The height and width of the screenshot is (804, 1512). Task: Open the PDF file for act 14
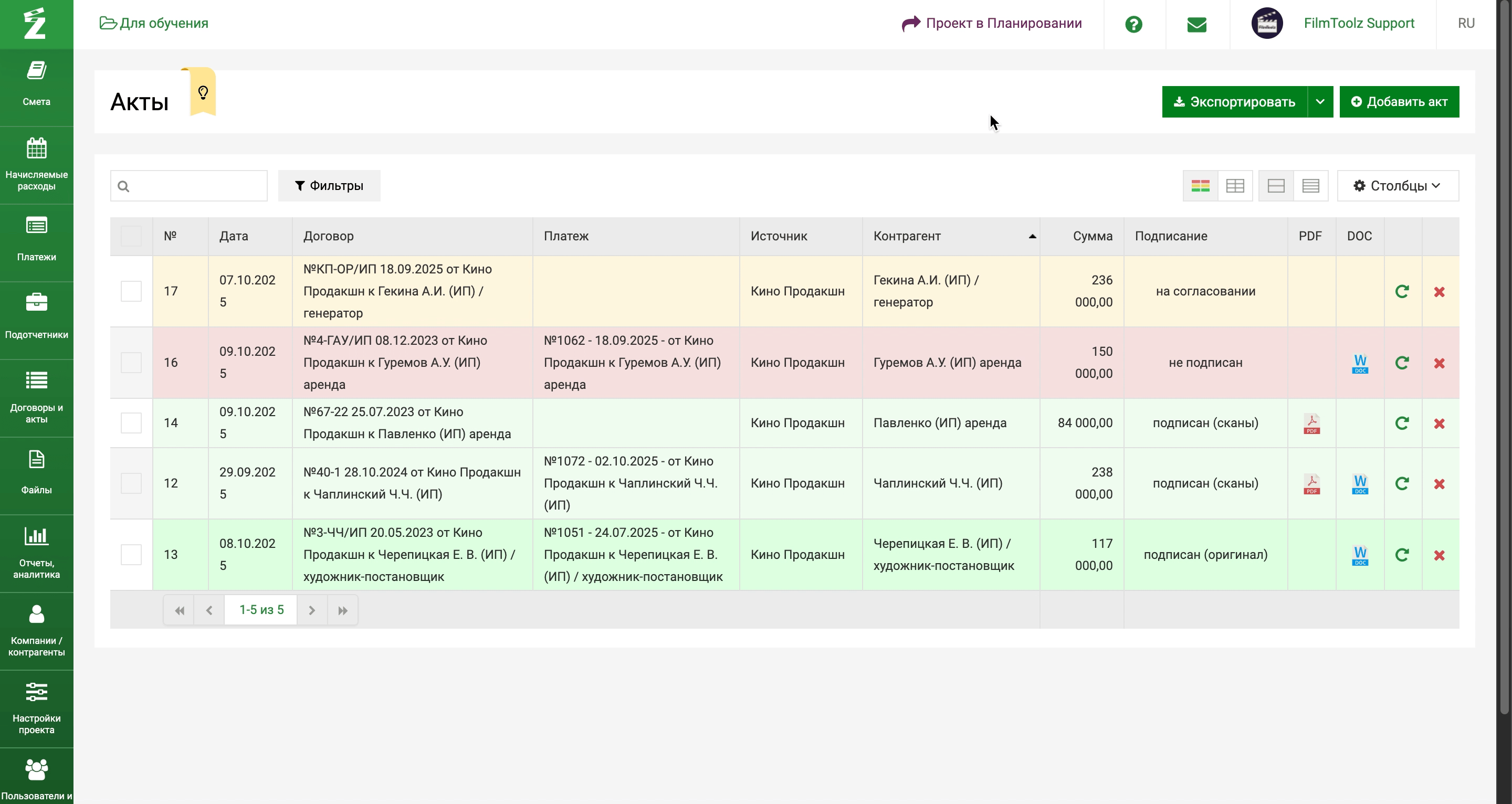[x=1311, y=423]
